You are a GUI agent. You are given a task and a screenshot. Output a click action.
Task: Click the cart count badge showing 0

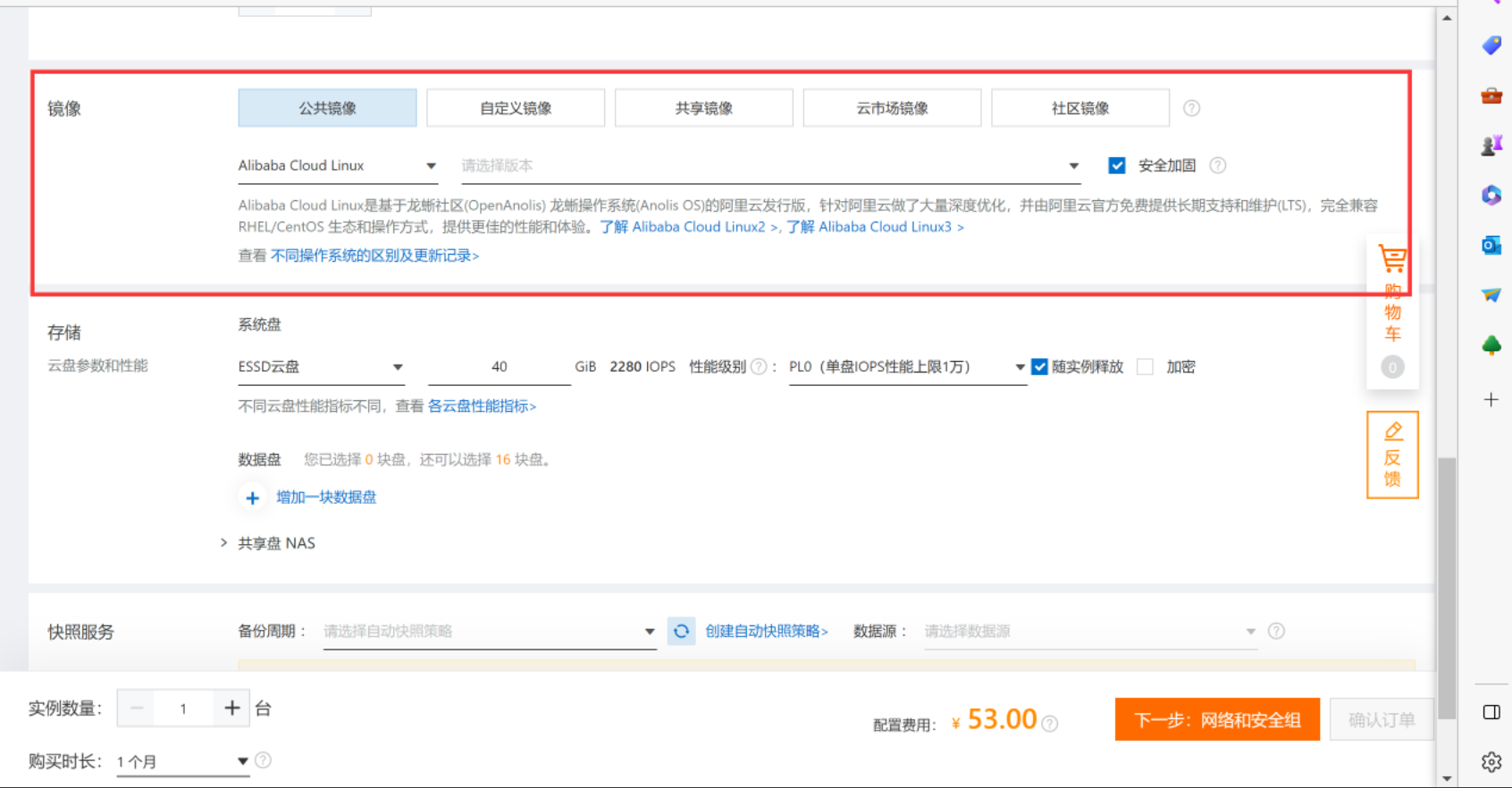(1392, 367)
